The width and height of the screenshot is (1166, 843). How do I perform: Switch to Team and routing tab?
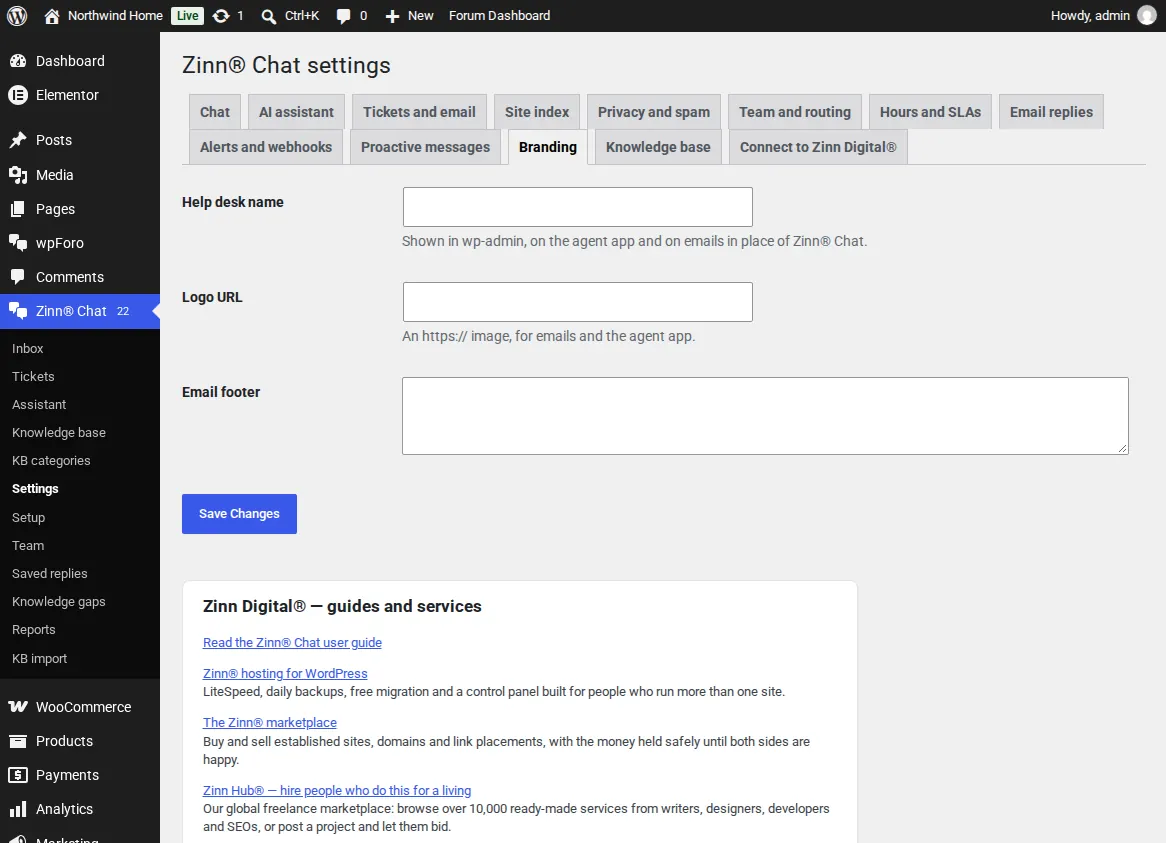[x=795, y=112]
